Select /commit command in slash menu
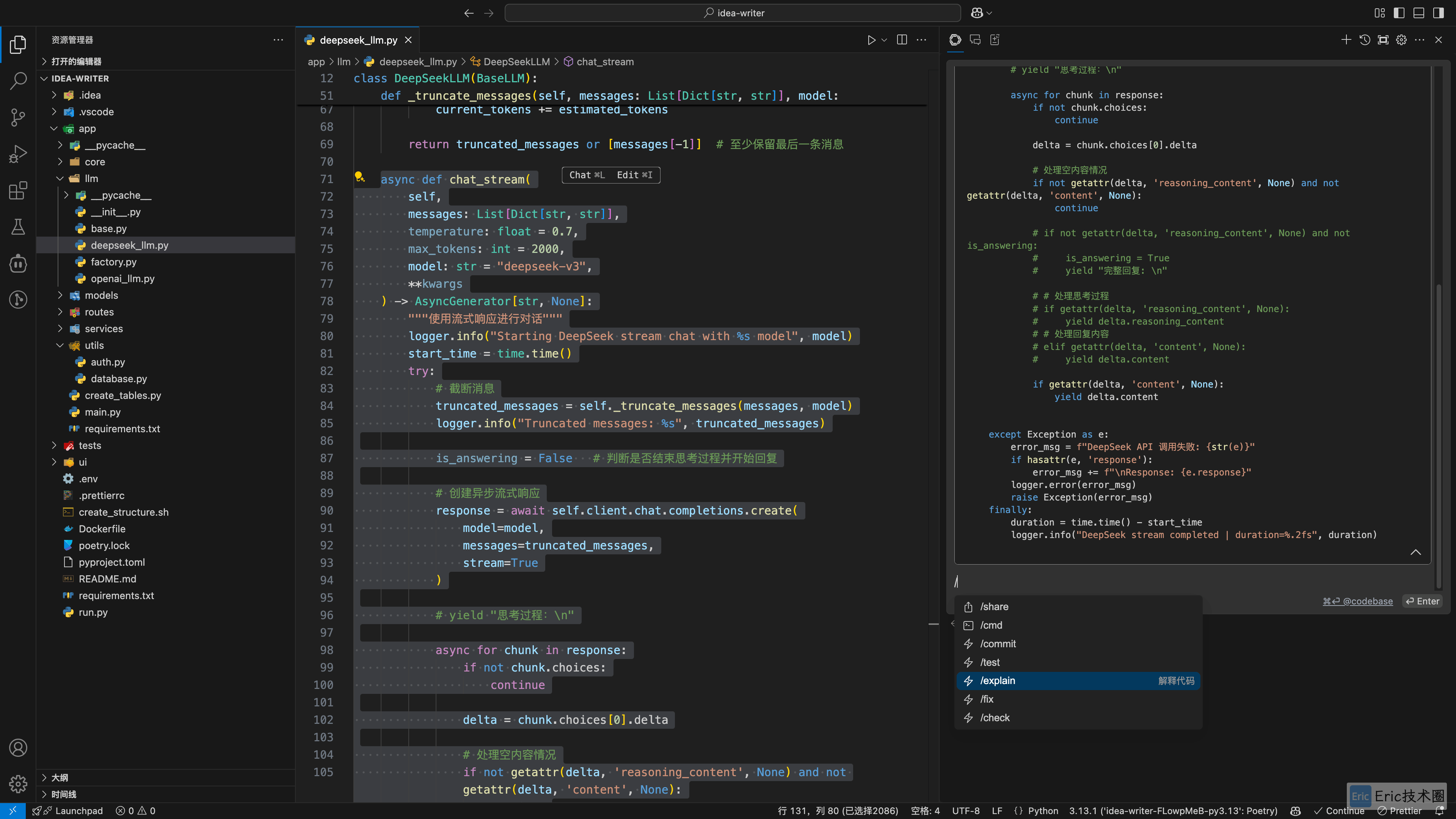 1078,644
